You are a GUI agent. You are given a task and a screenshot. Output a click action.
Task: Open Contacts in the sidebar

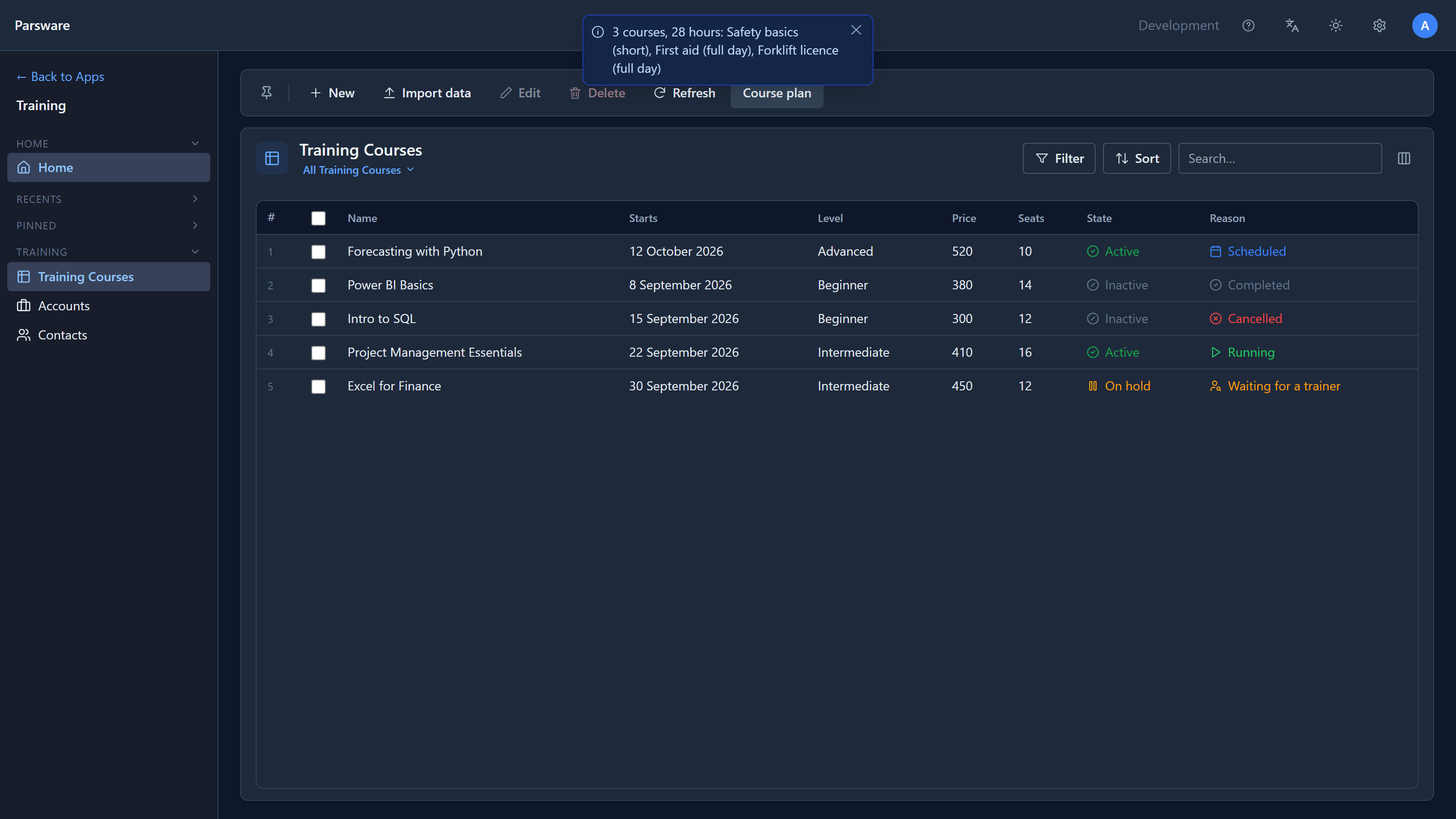(109, 335)
